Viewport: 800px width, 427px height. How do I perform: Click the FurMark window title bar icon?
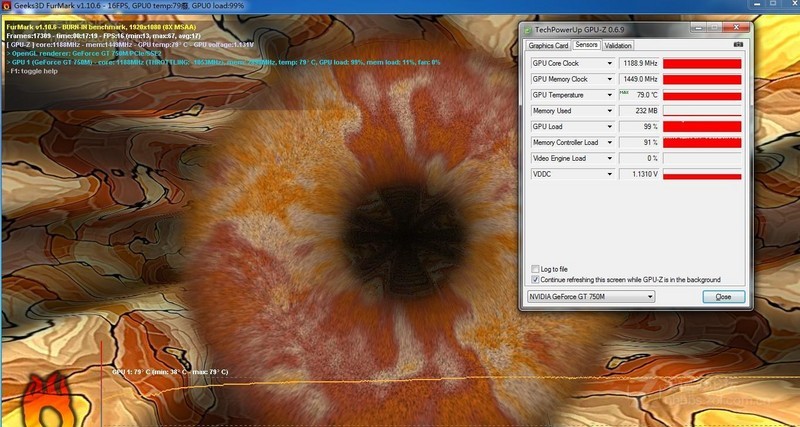click(6, 6)
